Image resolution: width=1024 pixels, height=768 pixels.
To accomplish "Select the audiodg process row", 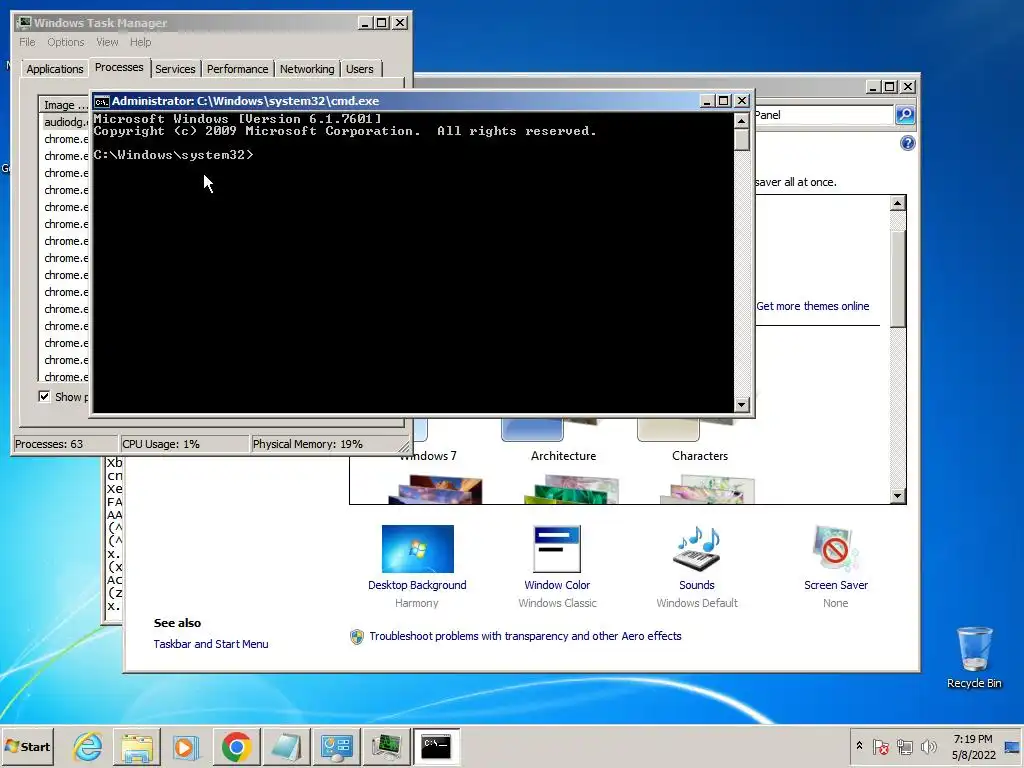I will (65, 122).
